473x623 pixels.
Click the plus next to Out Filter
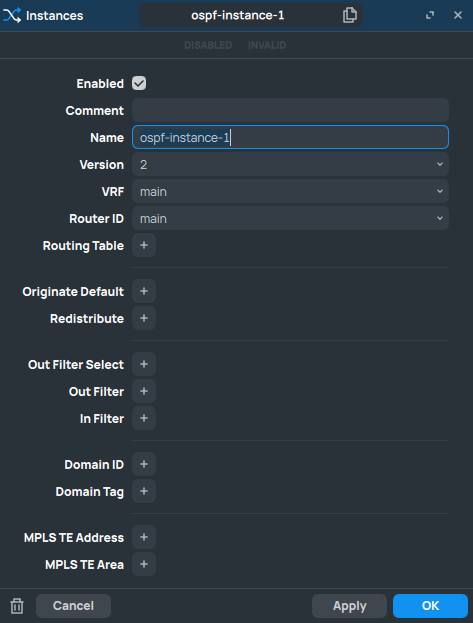(x=144, y=391)
